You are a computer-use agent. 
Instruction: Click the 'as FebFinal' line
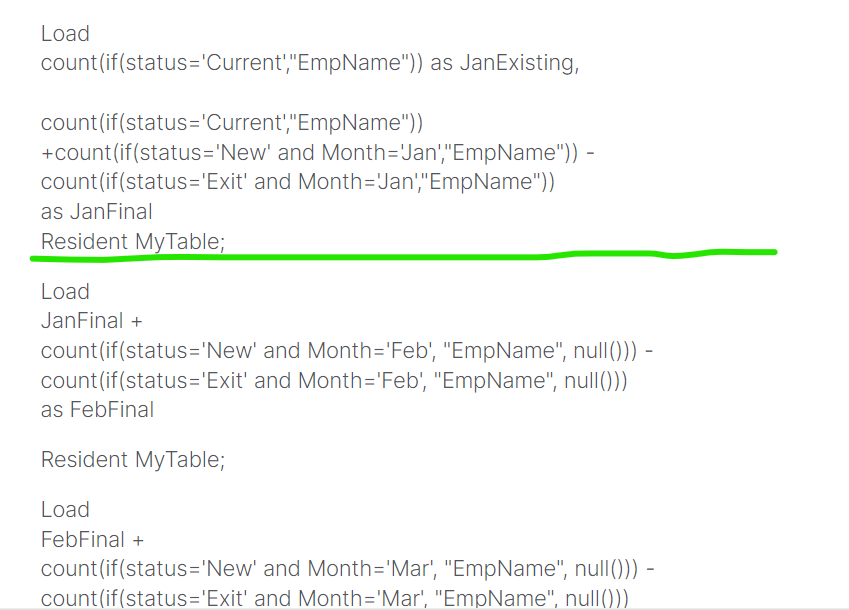[98, 410]
